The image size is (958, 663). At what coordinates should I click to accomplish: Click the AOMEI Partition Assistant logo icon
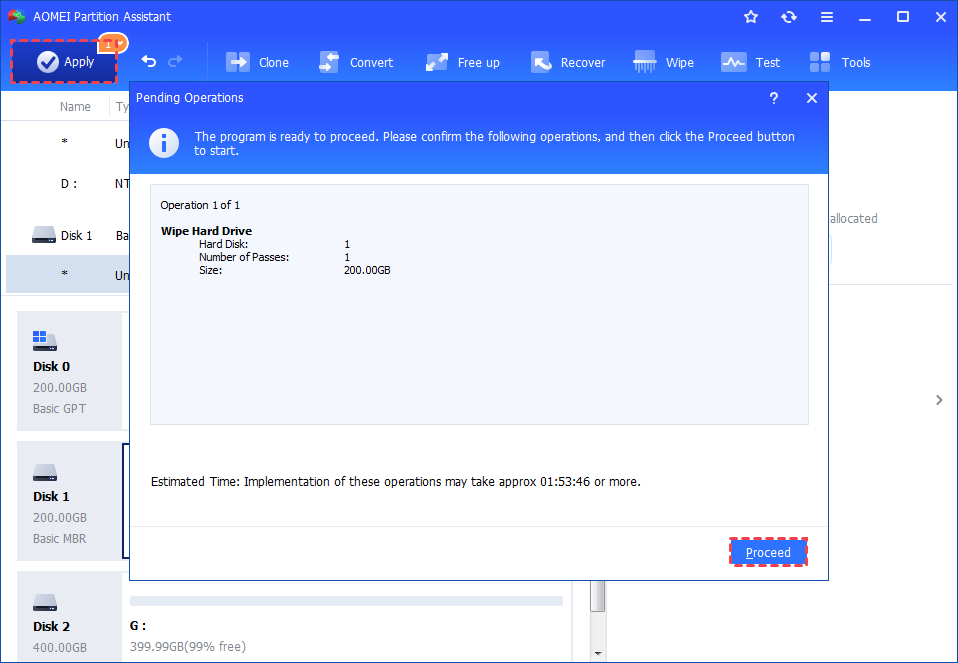17,16
